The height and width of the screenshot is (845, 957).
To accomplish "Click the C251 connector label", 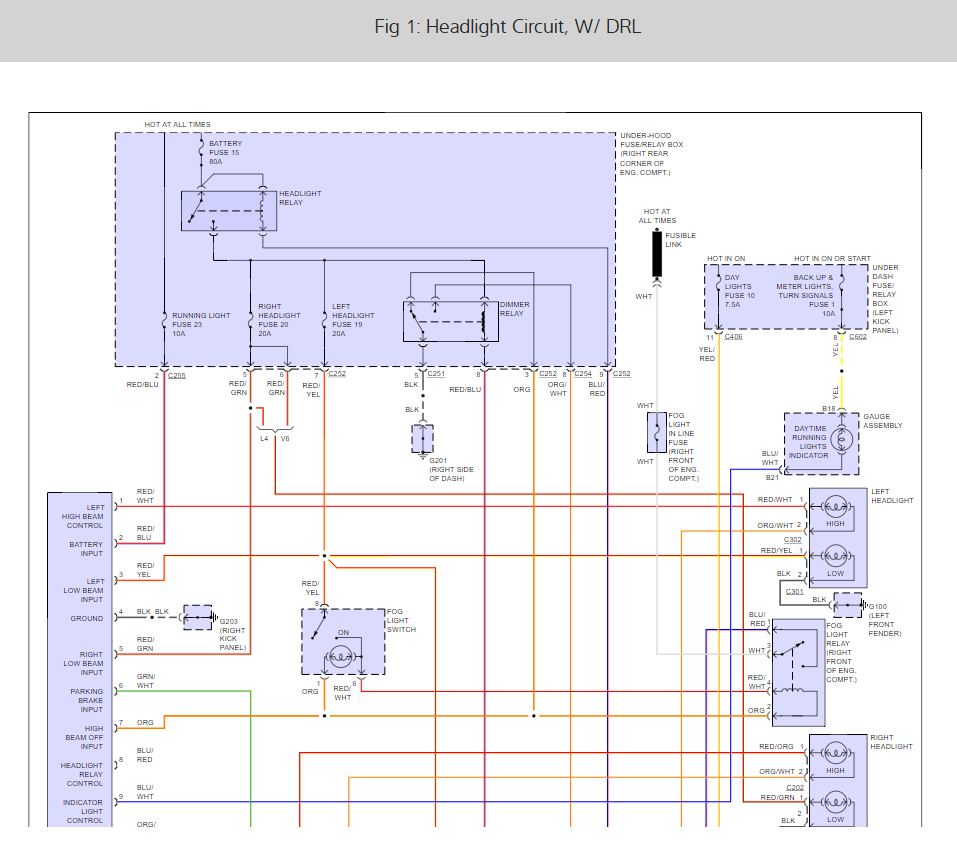I will (x=436, y=374).
